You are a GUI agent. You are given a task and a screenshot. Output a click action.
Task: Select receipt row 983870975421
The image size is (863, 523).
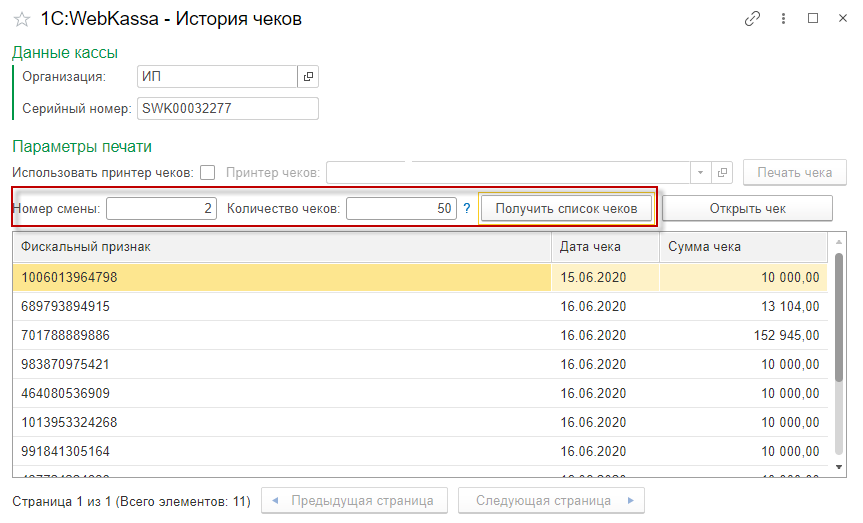[420, 364]
